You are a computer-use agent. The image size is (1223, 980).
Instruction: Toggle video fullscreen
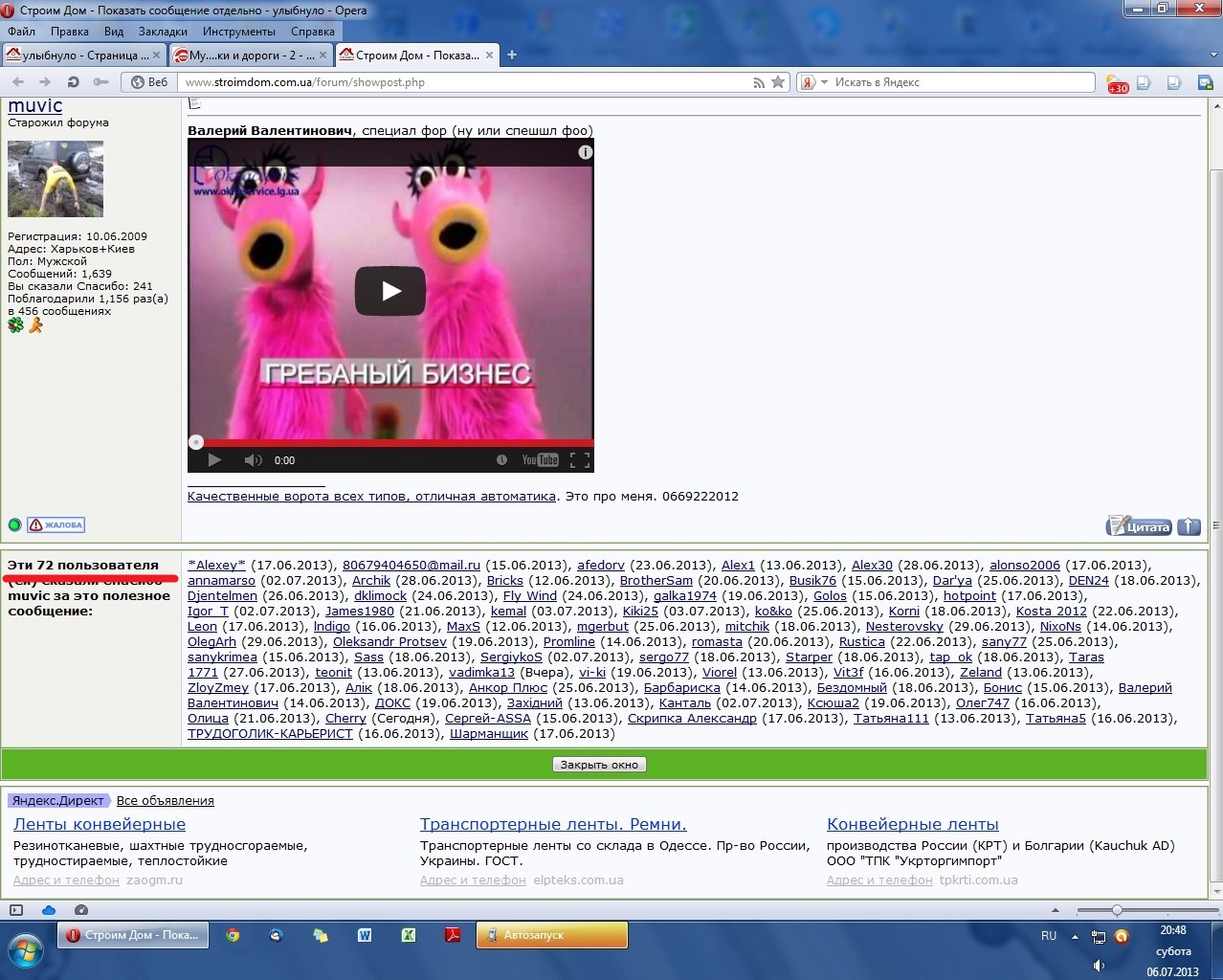(x=579, y=460)
